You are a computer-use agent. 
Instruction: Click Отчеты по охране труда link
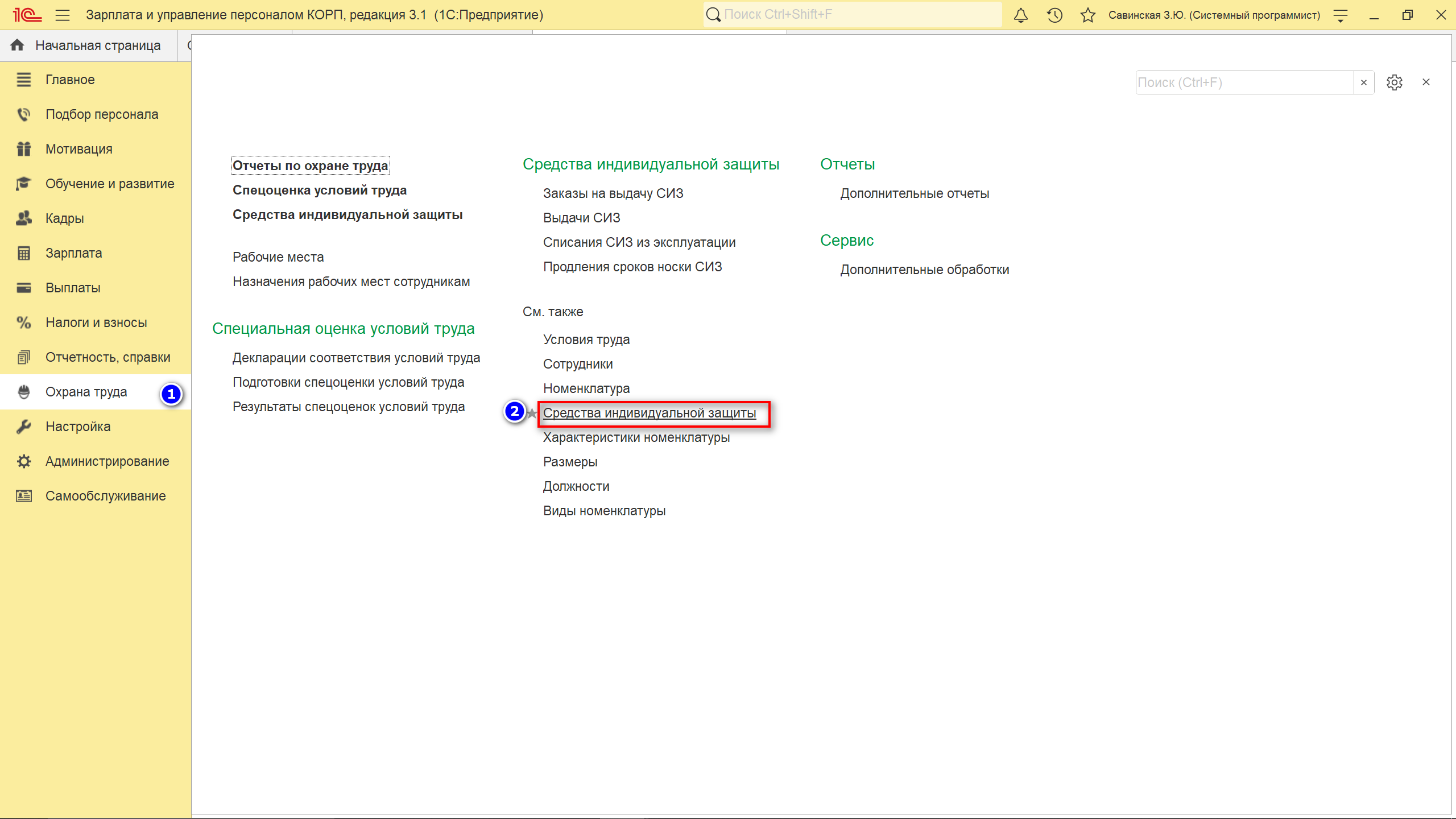310,166
